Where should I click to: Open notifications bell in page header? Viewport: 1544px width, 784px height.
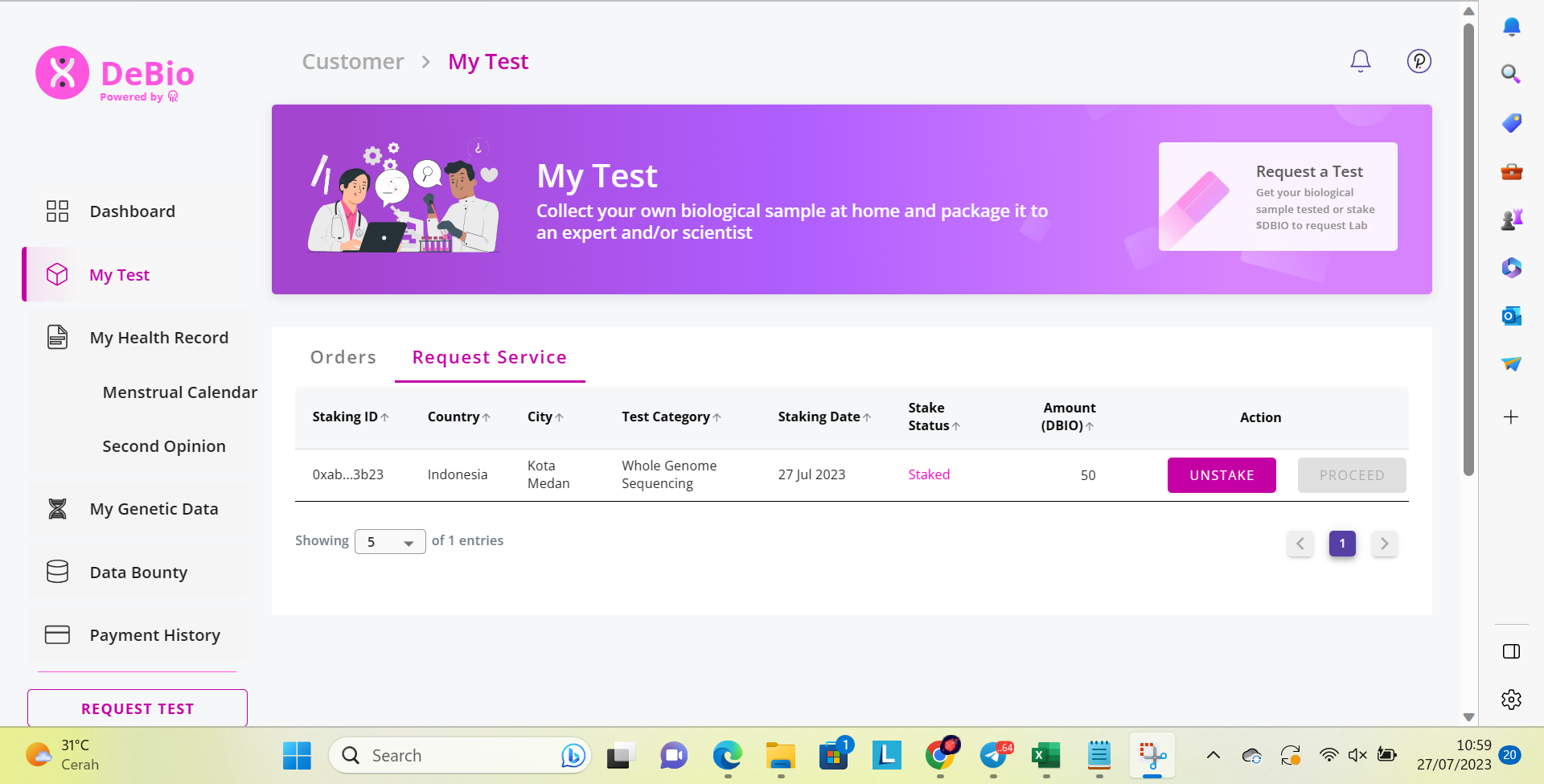coord(1360,61)
